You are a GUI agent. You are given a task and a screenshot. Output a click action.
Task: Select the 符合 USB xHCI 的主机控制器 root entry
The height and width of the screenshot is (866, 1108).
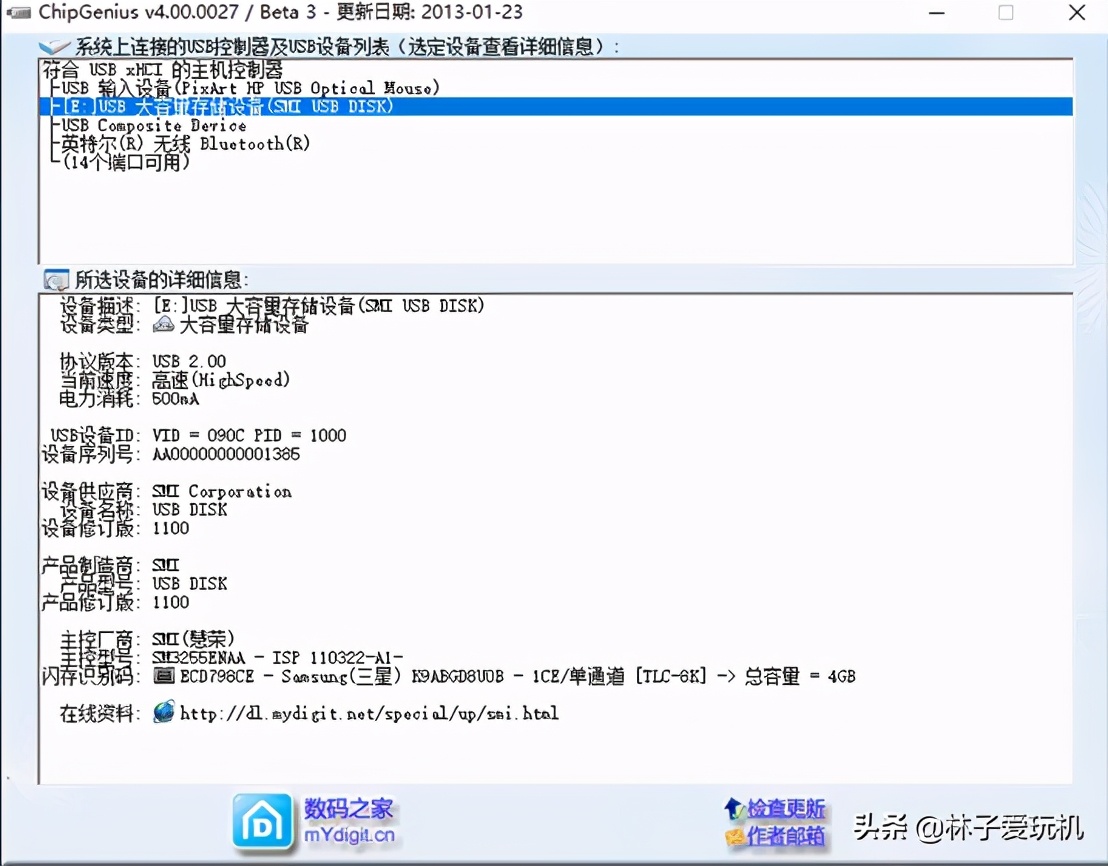point(160,68)
